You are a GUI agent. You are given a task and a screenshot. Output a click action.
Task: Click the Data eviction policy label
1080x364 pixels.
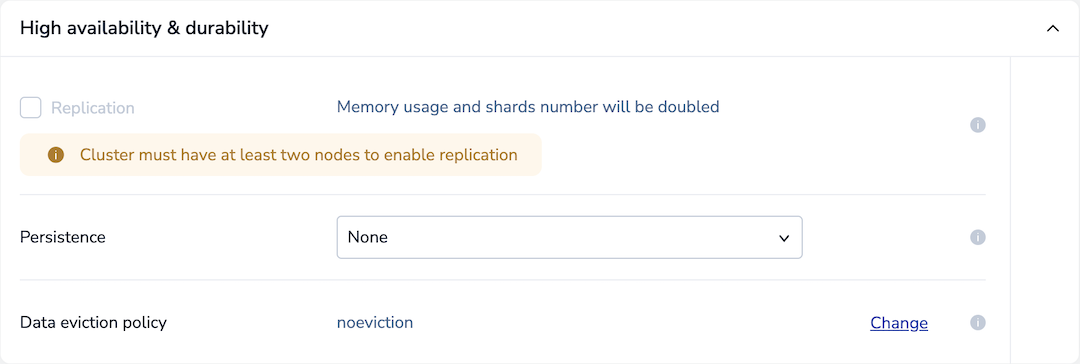pos(93,322)
